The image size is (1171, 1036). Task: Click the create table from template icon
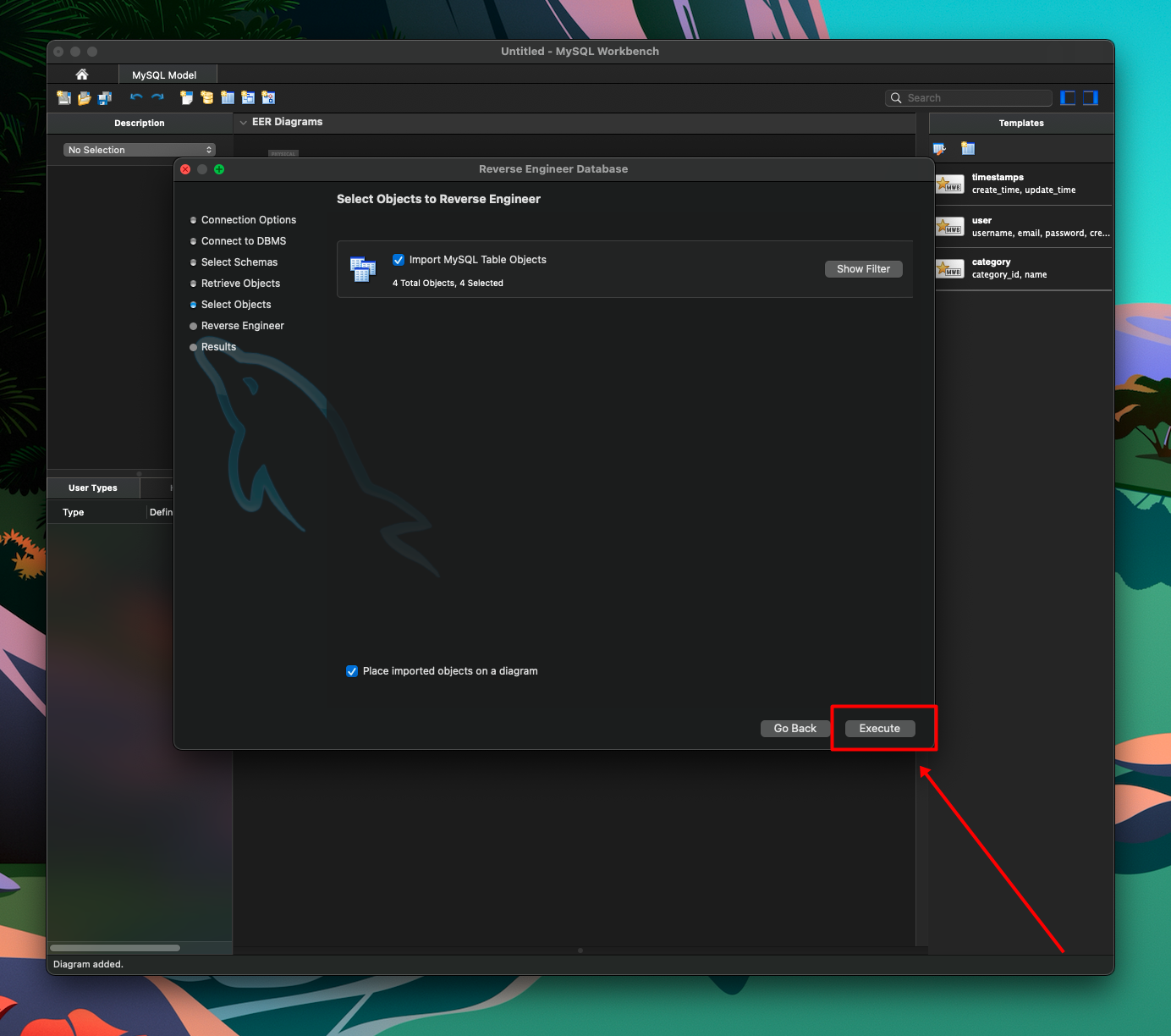[x=968, y=149]
